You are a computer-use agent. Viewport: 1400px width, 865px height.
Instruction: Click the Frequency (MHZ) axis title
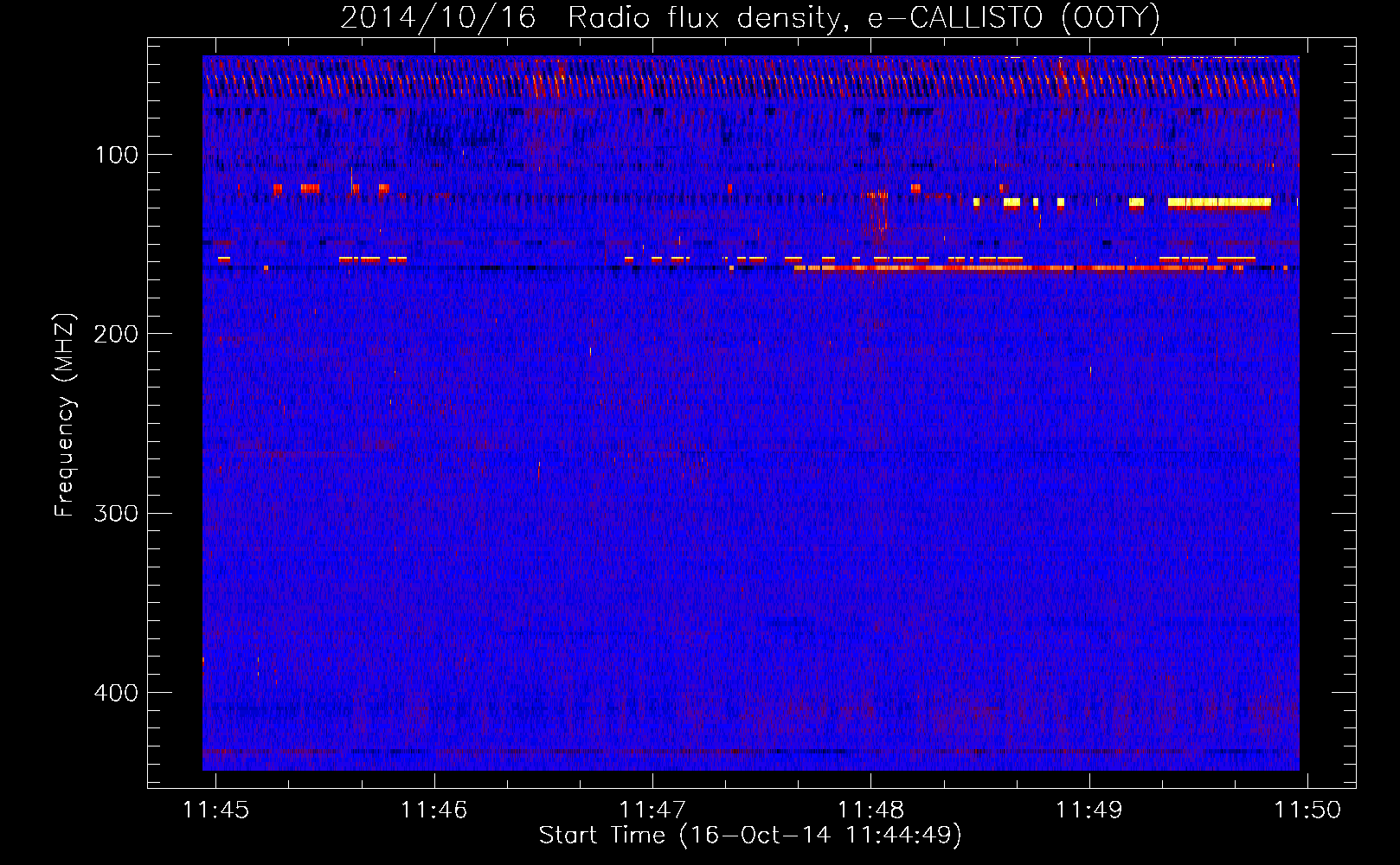[65, 414]
